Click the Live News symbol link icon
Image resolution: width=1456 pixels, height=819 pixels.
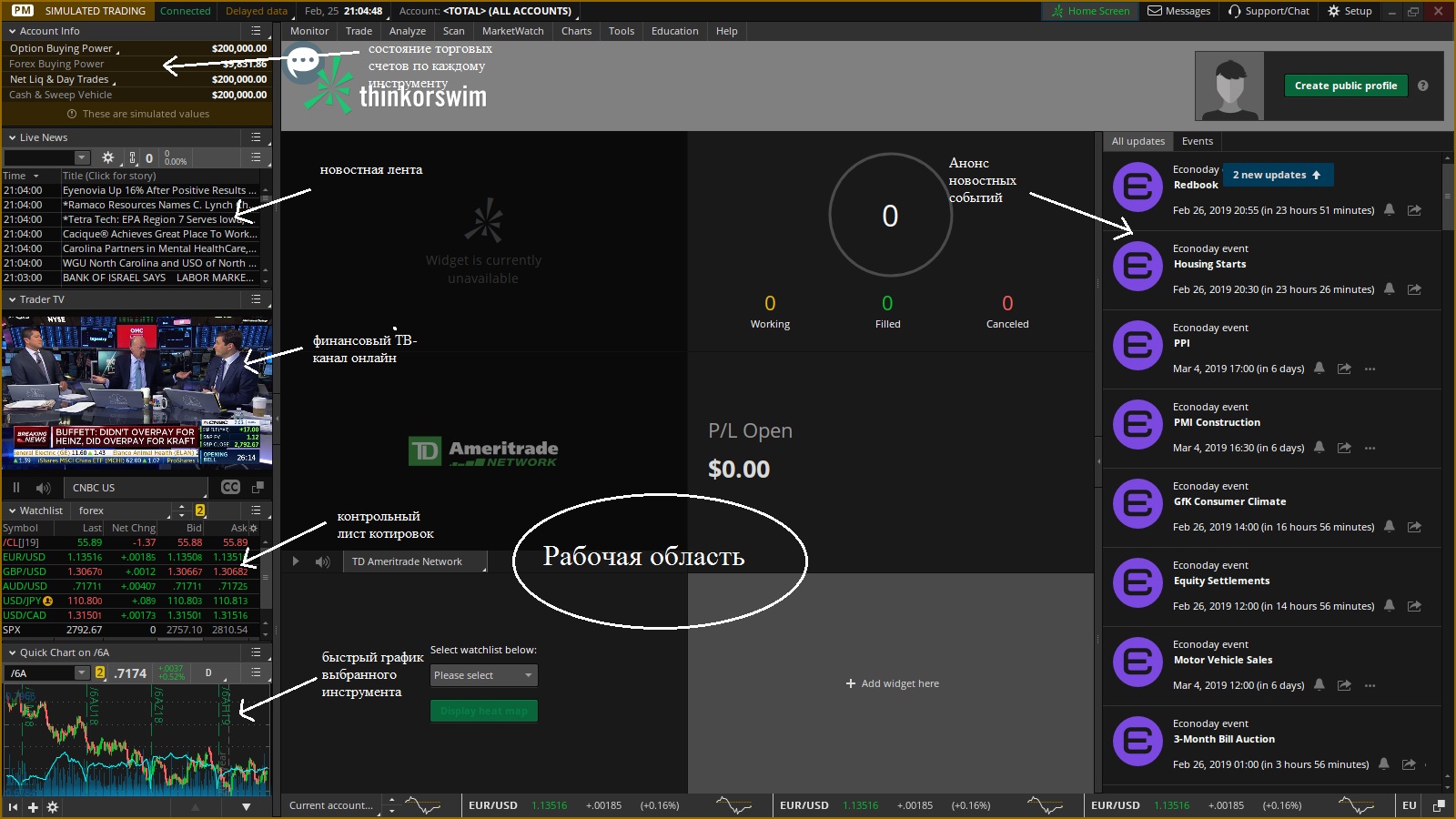point(133,157)
